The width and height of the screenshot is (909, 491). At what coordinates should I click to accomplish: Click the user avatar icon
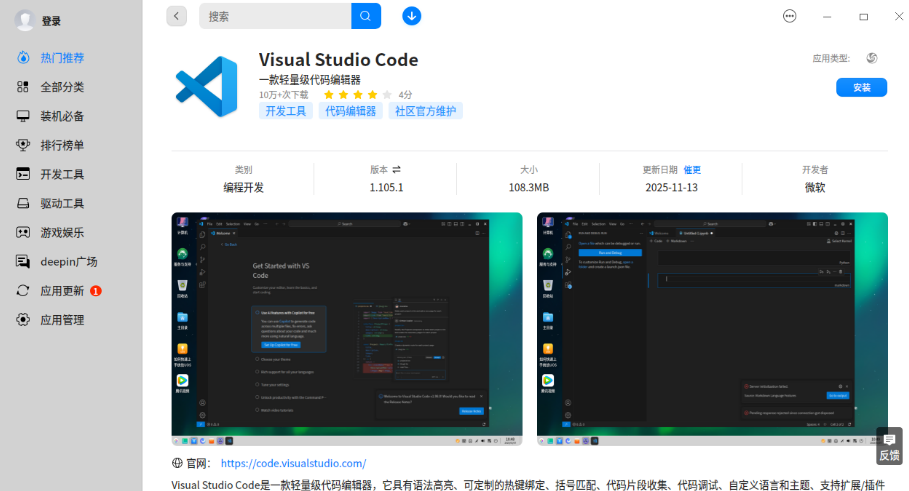pyautogui.click(x=25, y=20)
